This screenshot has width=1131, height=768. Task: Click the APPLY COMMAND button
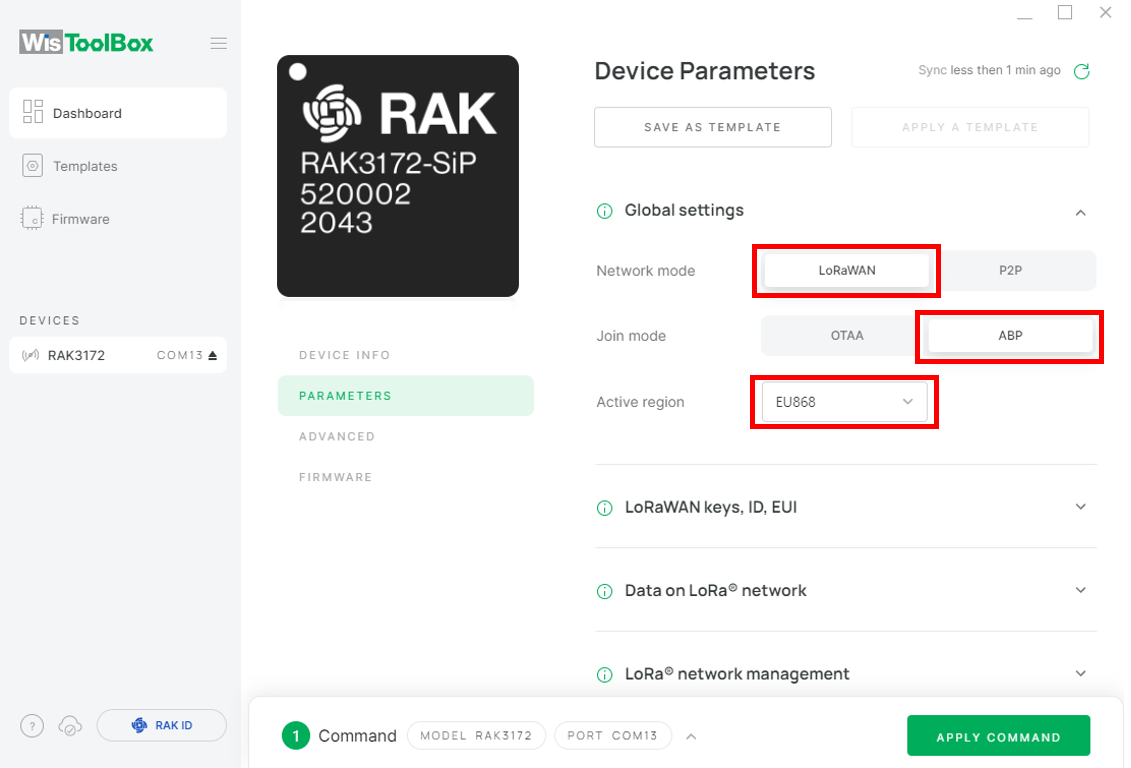pyautogui.click(x=998, y=736)
